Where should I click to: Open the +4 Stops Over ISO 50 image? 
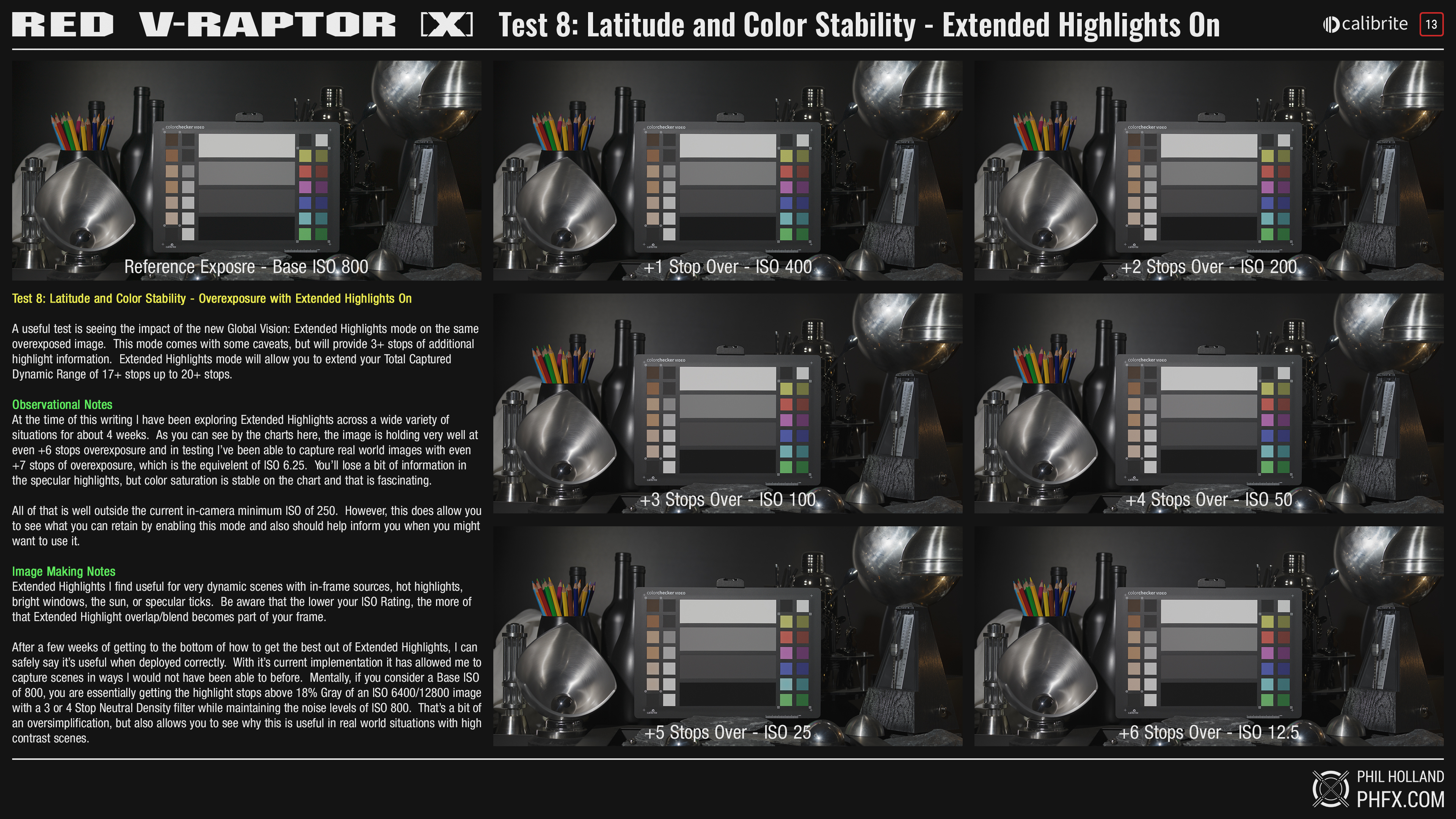(1208, 403)
